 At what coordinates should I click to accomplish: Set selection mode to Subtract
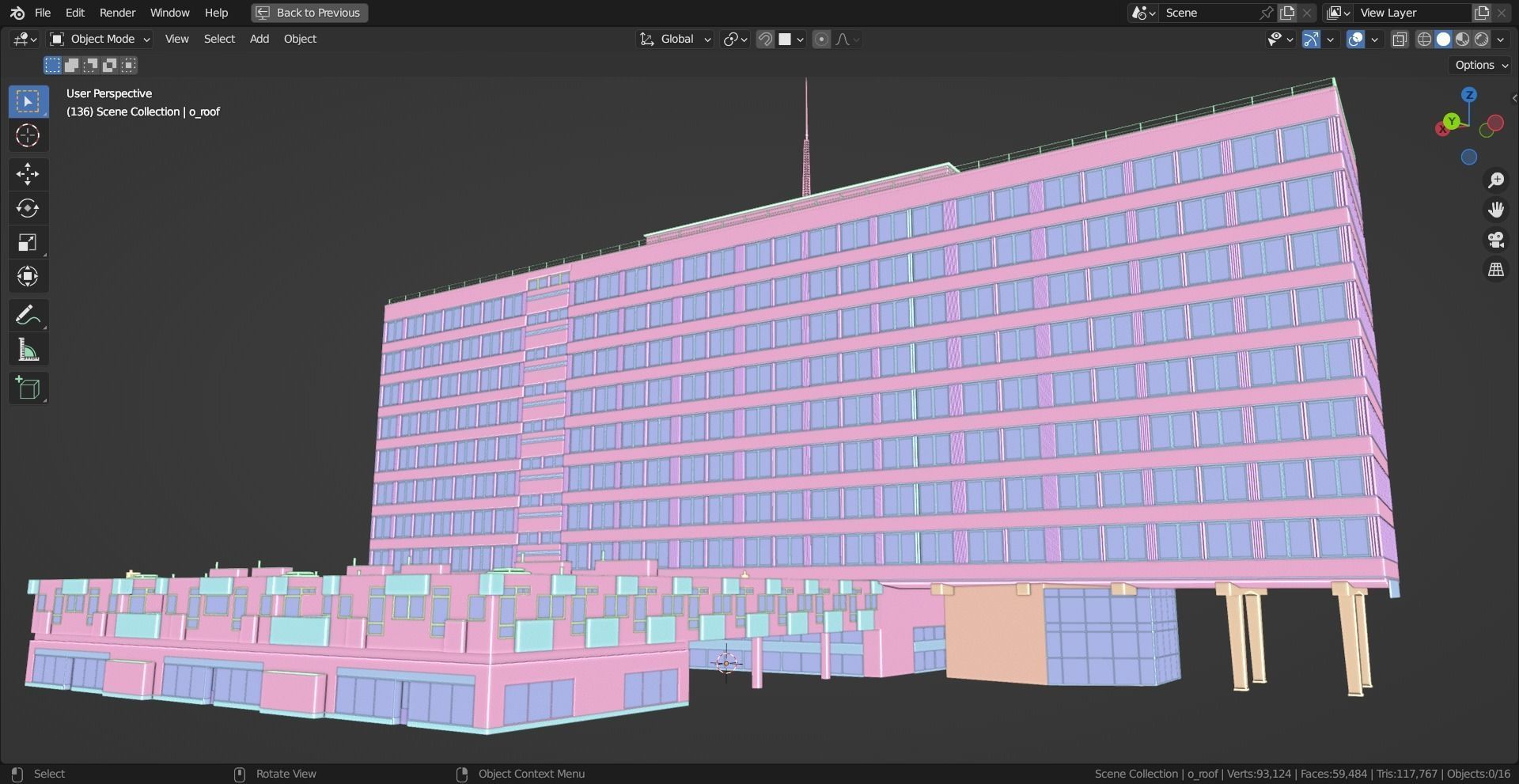pyautogui.click(x=90, y=65)
